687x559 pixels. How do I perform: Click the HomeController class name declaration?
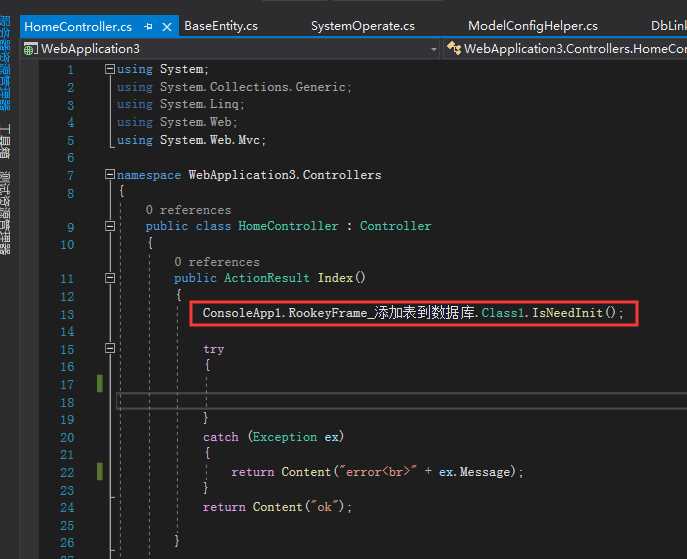click(288, 226)
